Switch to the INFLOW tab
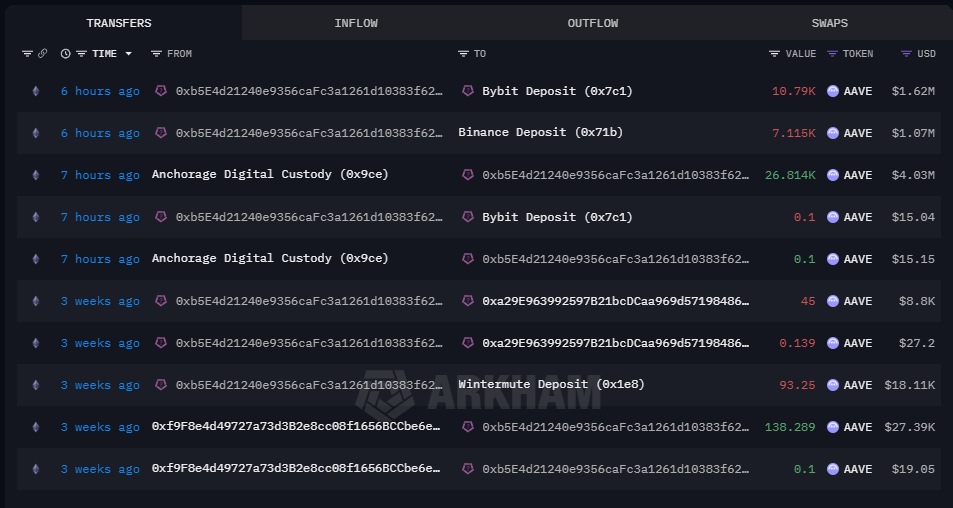This screenshot has height=508, width=953. pyautogui.click(x=356, y=23)
